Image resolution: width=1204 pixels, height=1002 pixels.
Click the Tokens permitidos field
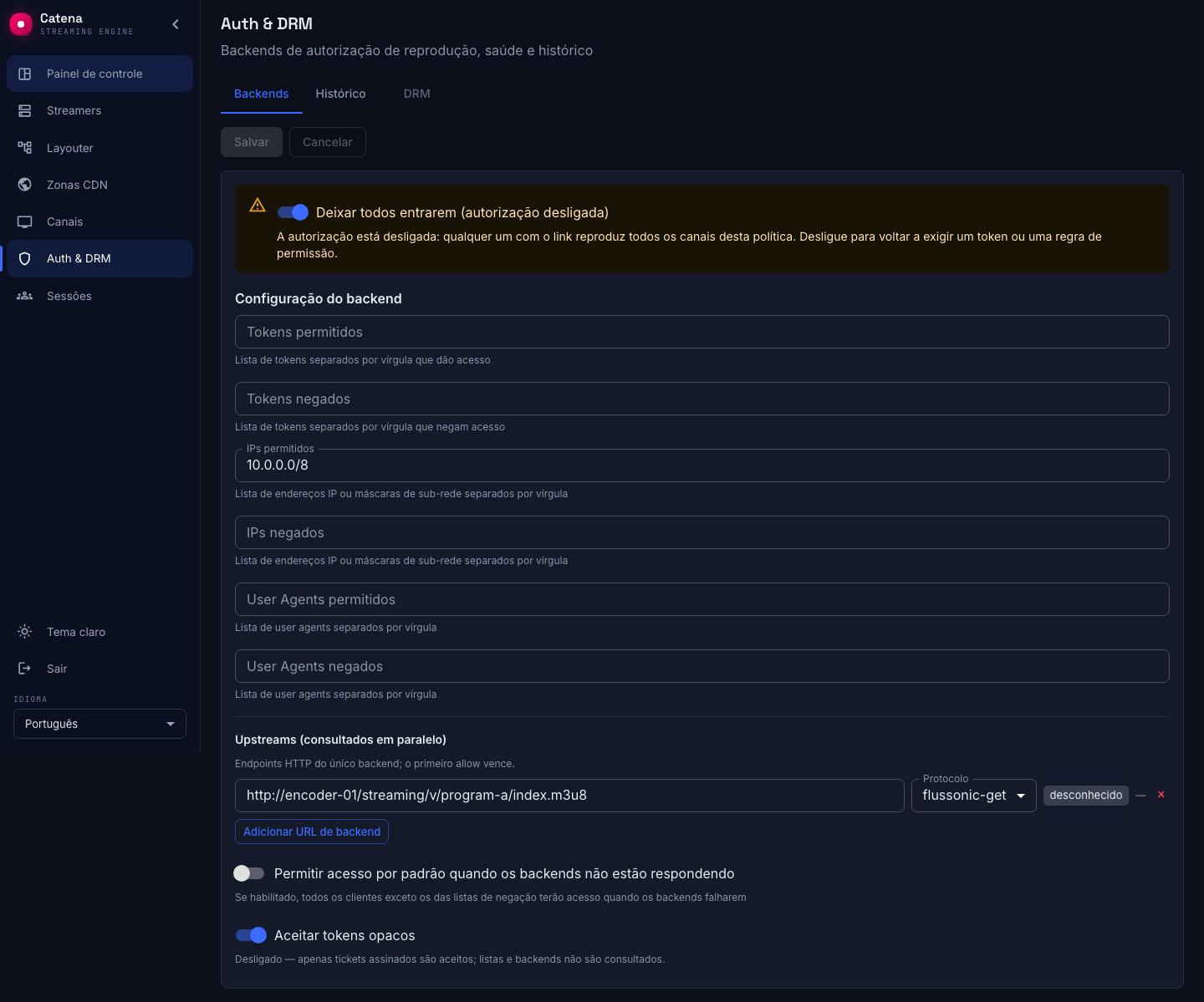click(702, 332)
